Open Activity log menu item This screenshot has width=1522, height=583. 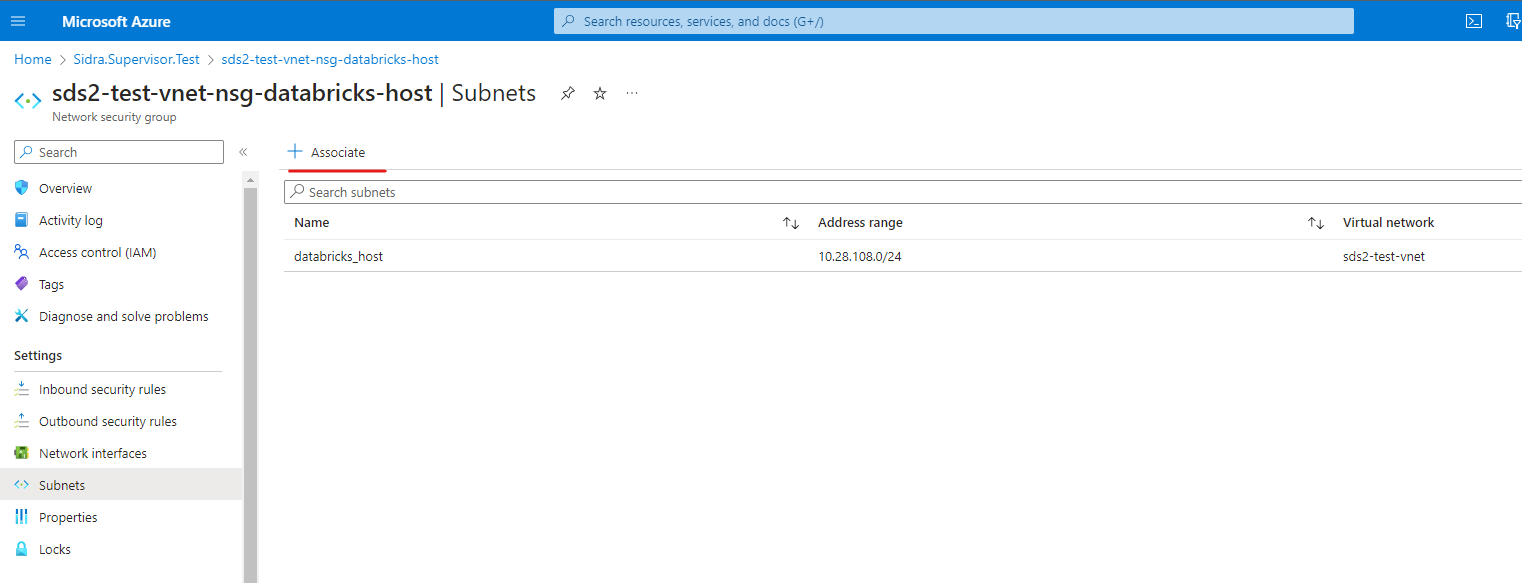(x=70, y=220)
